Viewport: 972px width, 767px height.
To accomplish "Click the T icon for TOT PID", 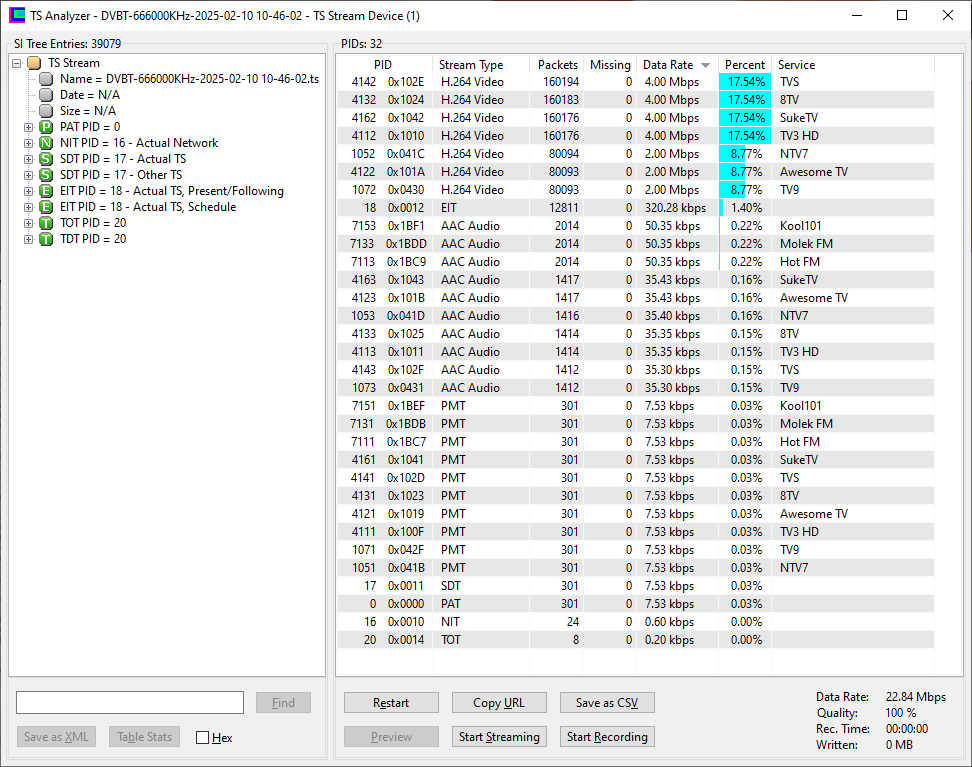I will pyautogui.click(x=46, y=223).
